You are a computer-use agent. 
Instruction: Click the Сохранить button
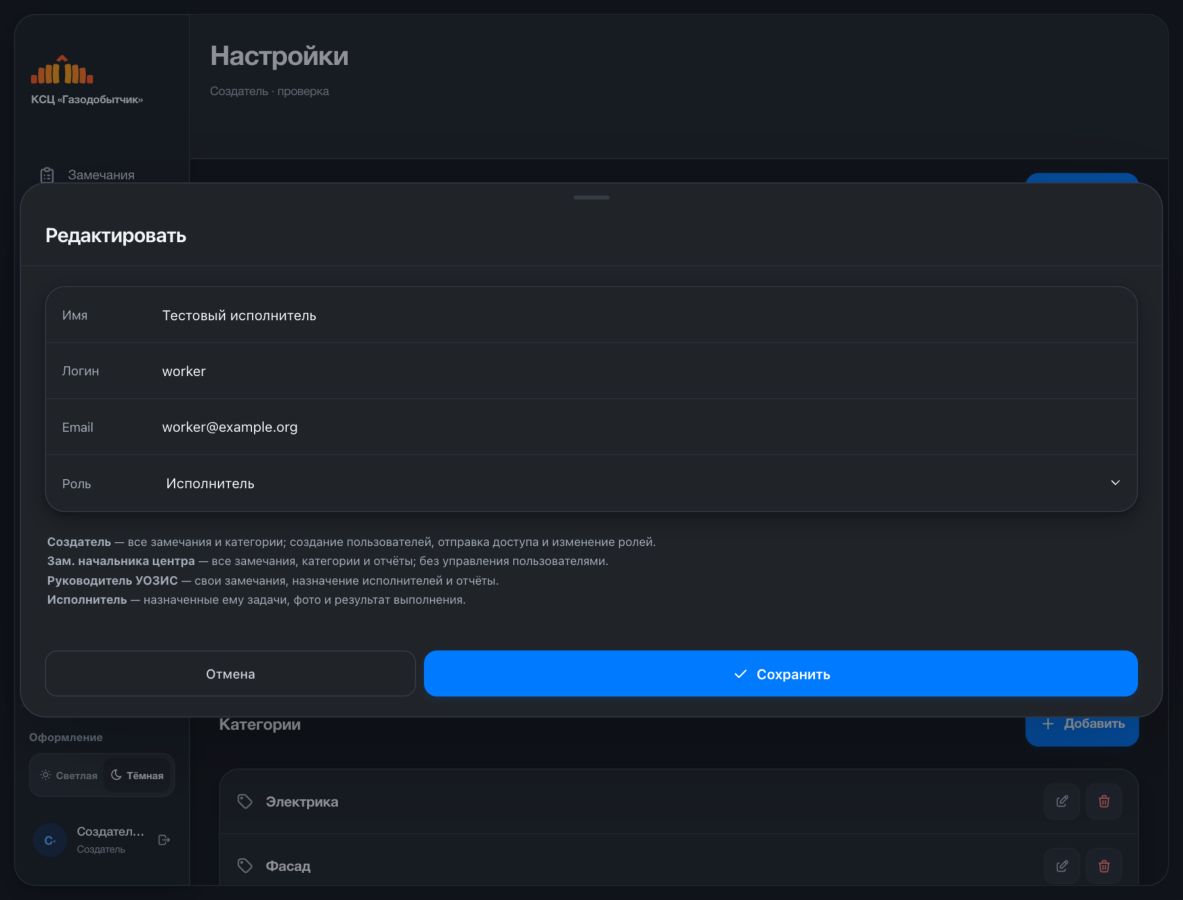click(780, 674)
